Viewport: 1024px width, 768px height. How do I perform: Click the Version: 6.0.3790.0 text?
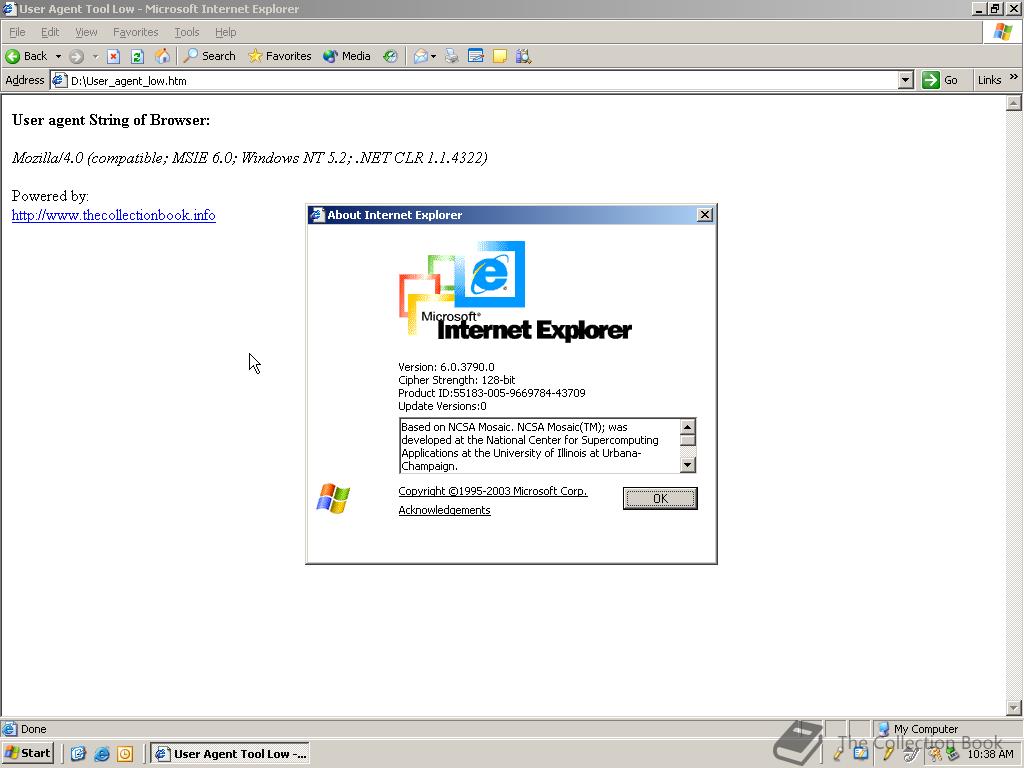point(446,367)
